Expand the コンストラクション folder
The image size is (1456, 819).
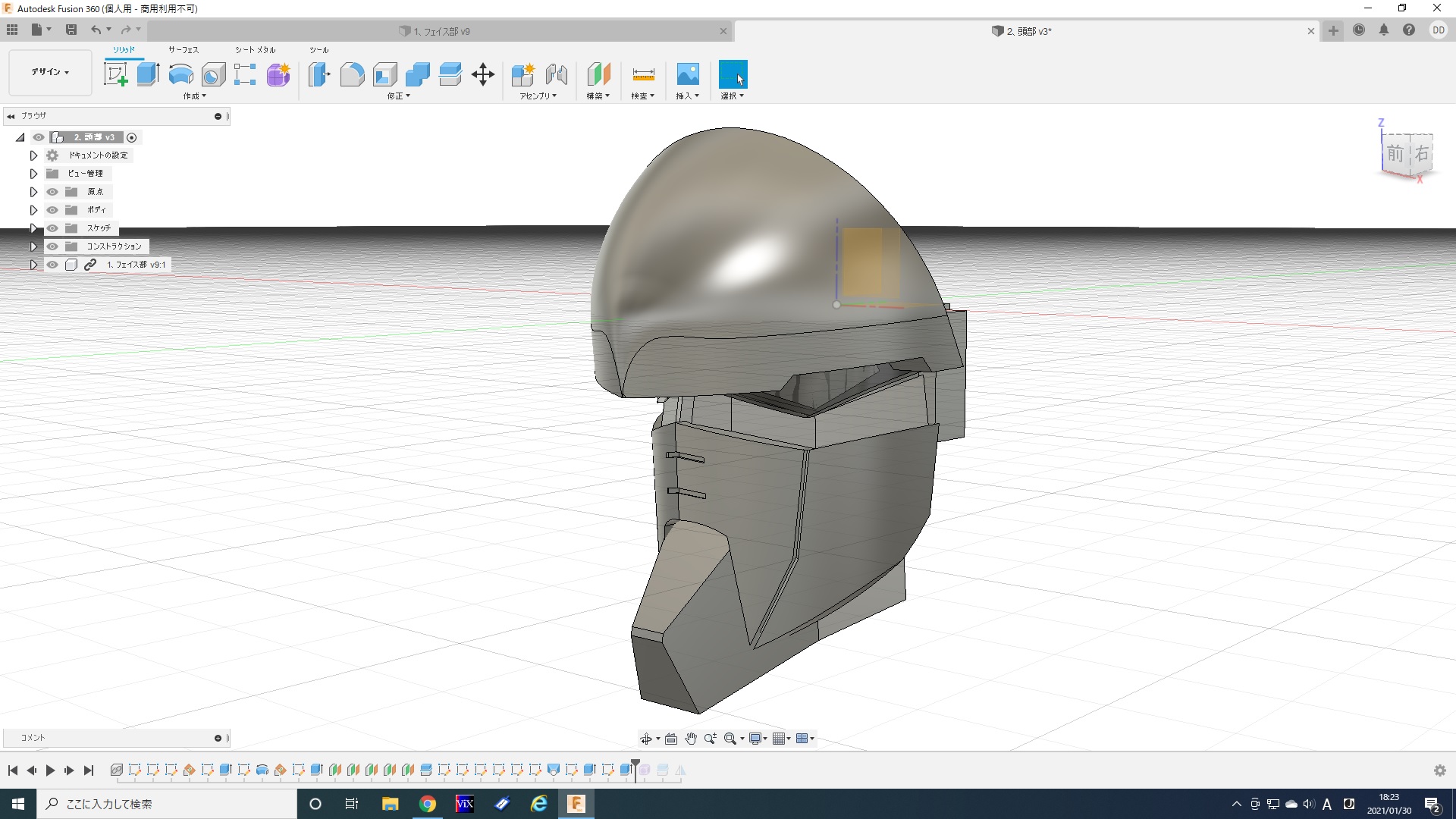(33, 246)
